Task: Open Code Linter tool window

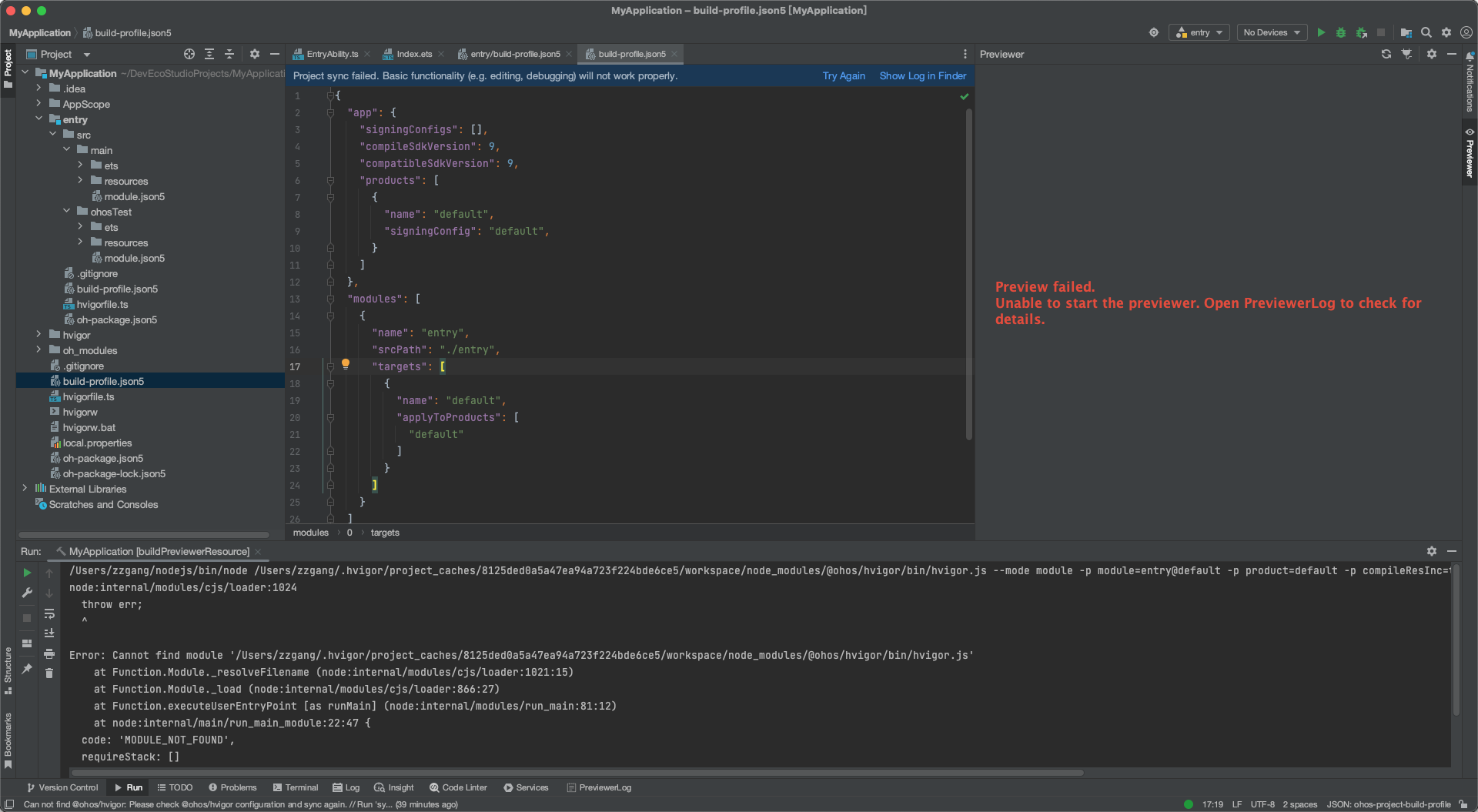Action: tap(459, 787)
